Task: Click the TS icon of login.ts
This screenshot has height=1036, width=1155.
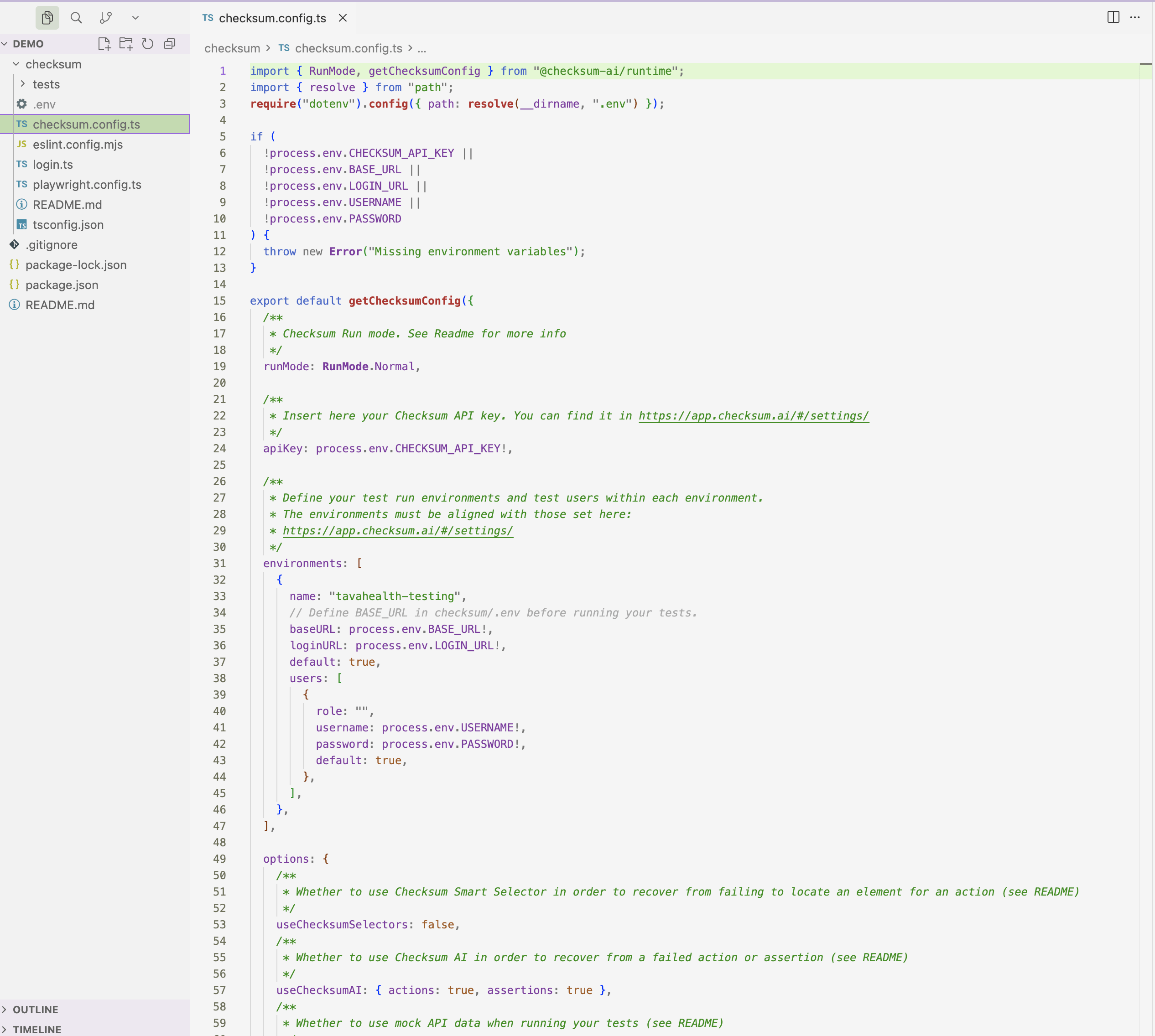Action: [21, 164]
